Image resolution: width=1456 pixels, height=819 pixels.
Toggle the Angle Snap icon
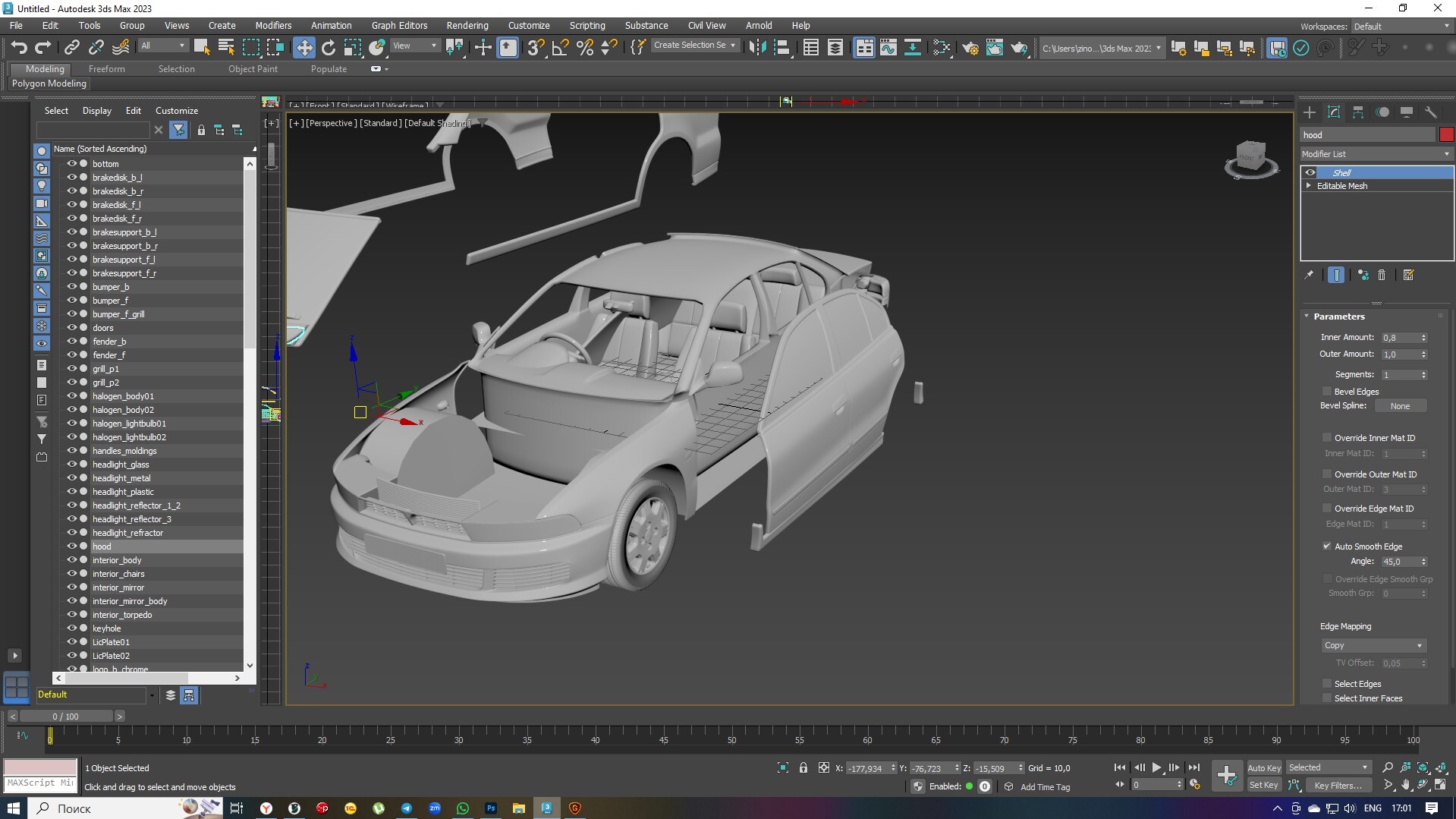pos(560,48)
